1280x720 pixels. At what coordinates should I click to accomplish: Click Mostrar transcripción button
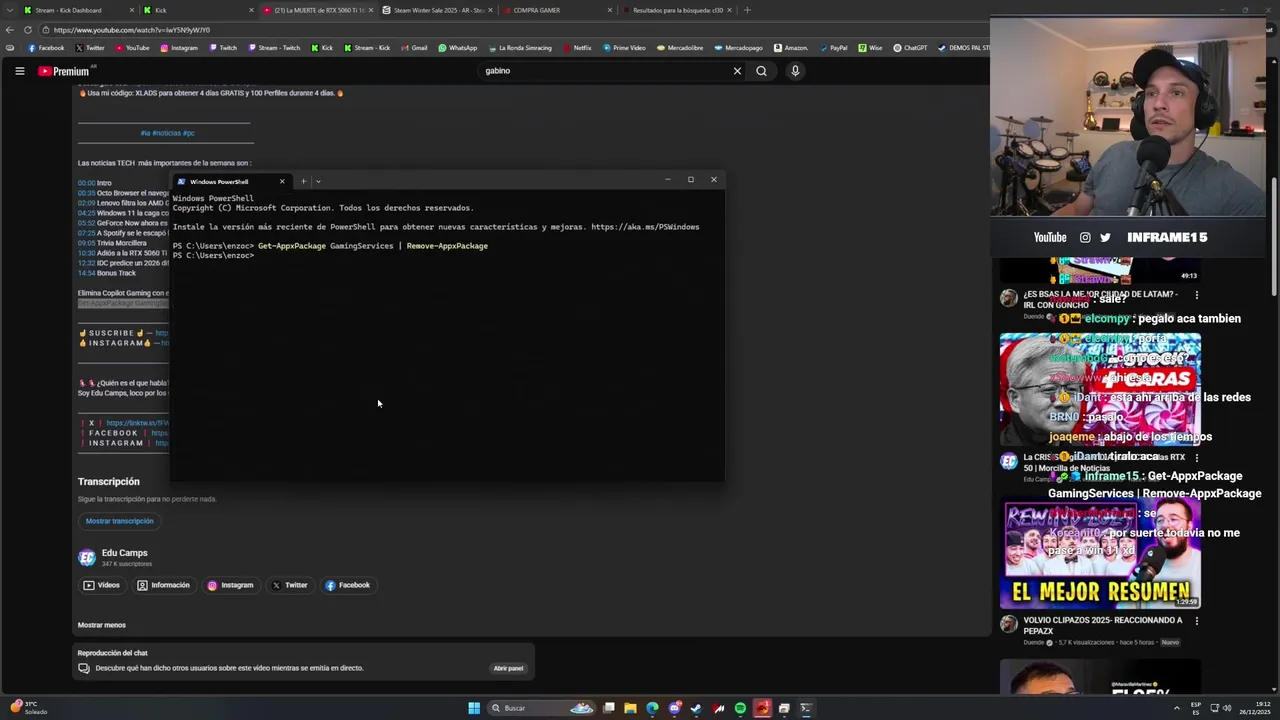(119, 521)
